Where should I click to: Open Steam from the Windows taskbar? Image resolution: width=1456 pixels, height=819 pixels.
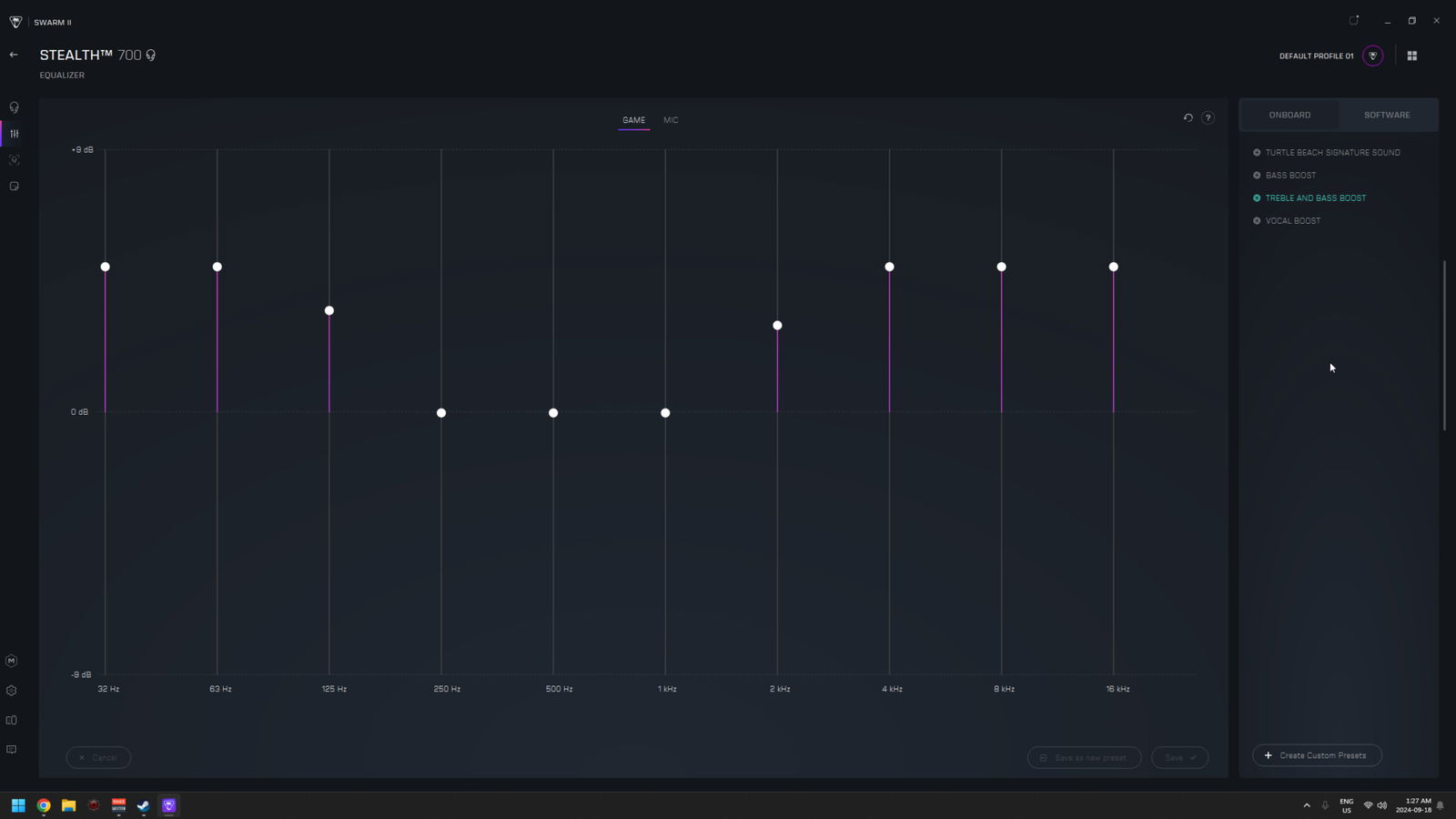[x=143, y=805]
